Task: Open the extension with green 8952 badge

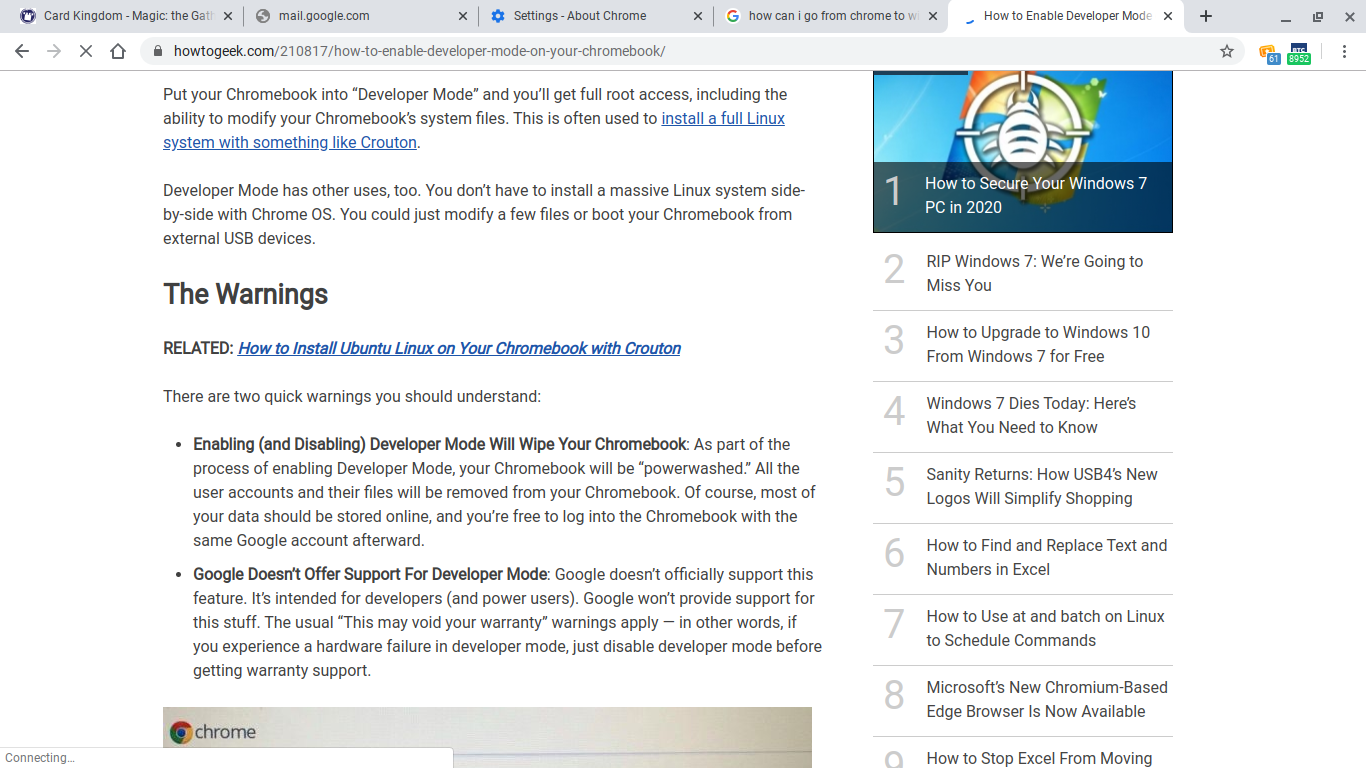Action: tap(1298, 53)
